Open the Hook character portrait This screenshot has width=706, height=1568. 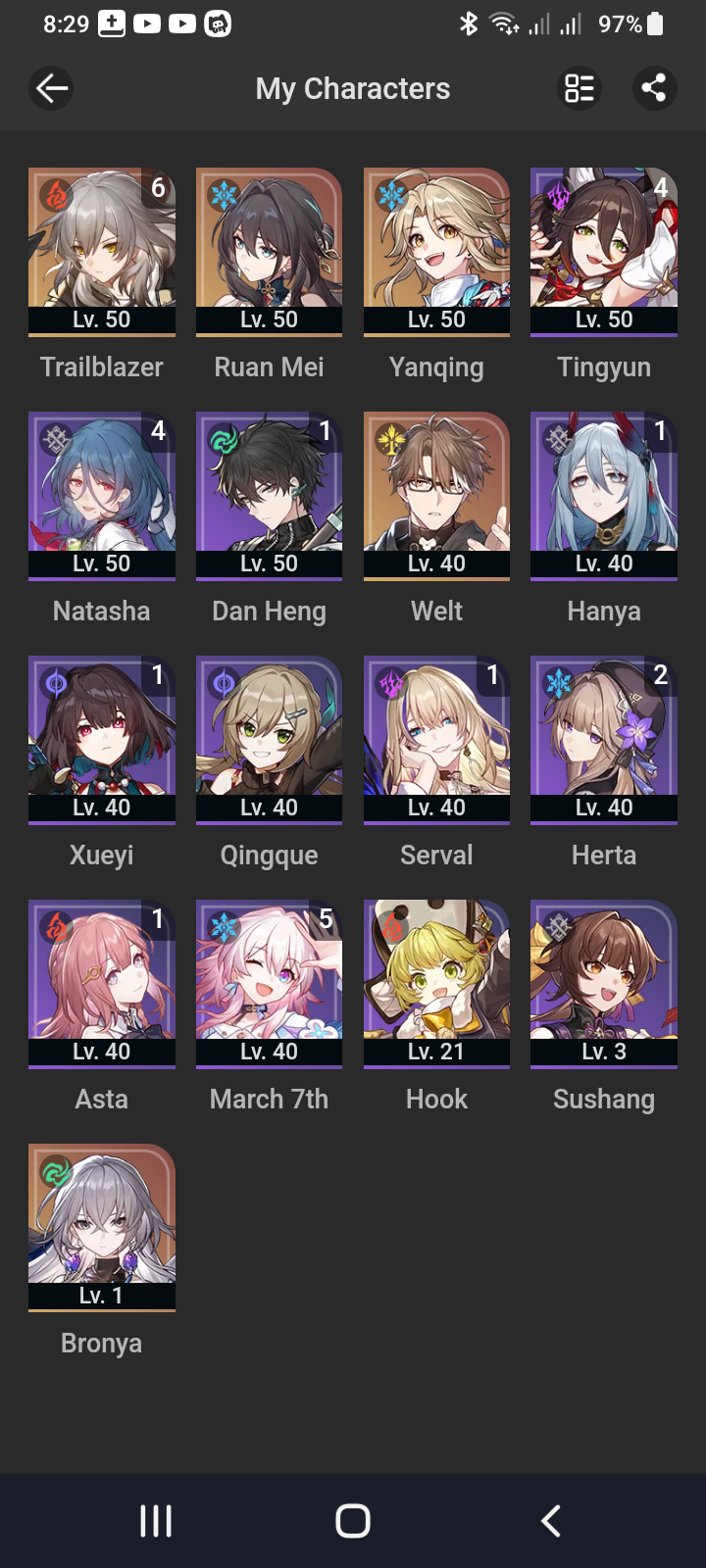click(437, 984)
